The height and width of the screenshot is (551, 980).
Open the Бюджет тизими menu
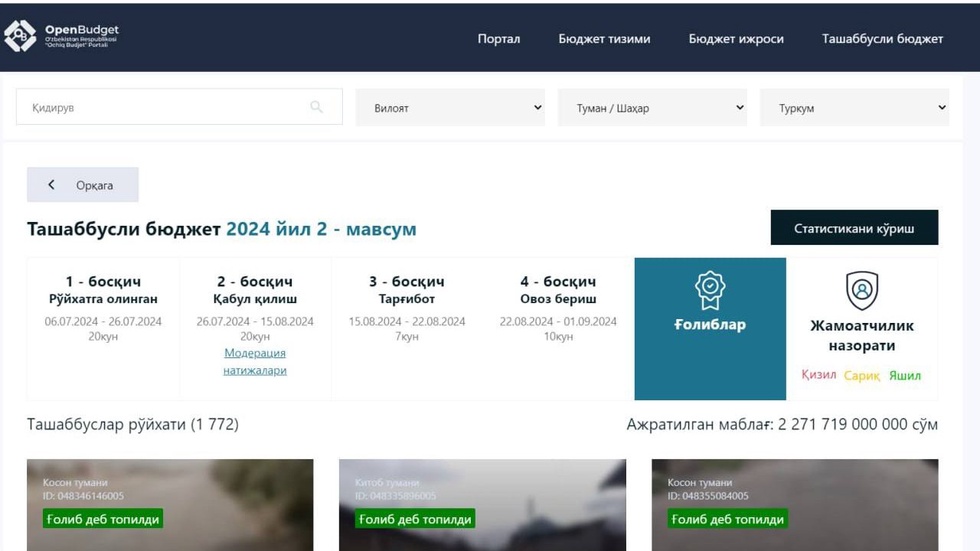604,39
